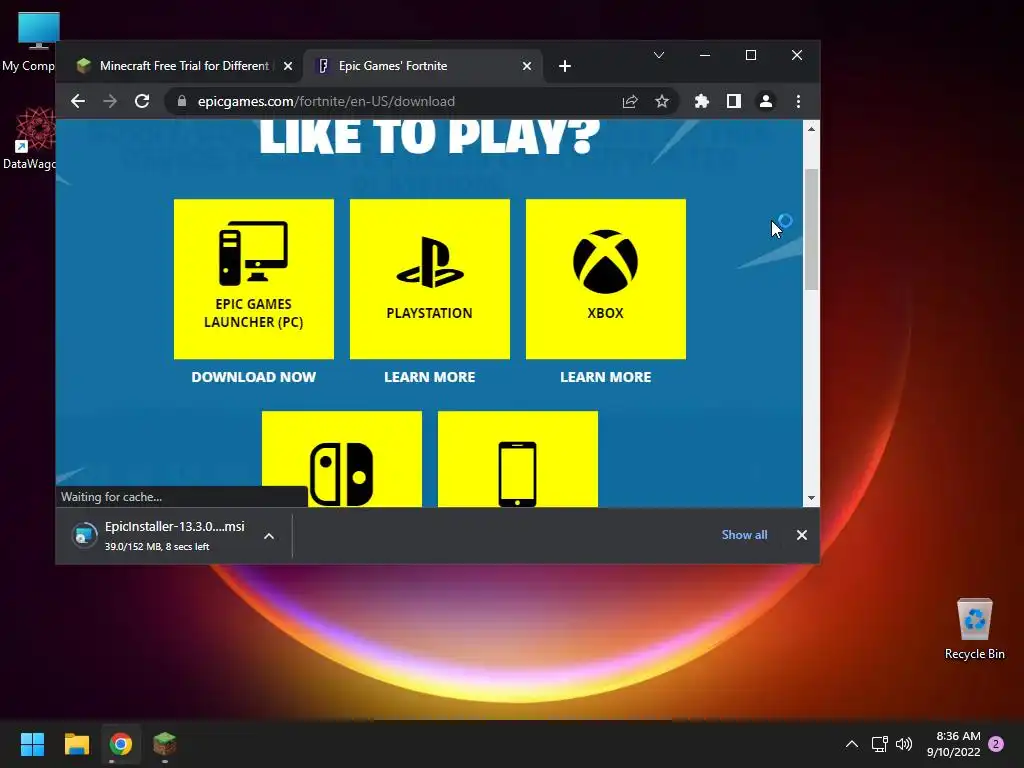
Task: Bookmark this page with the star icon
Action: point(662,101)
